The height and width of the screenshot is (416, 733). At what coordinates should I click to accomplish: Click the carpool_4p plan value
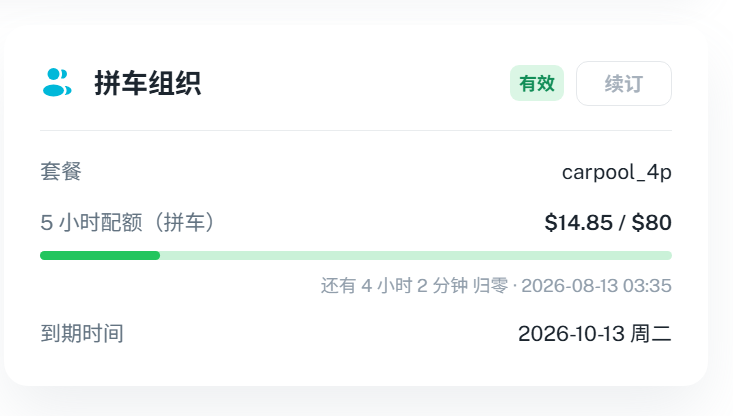point(617,172)
